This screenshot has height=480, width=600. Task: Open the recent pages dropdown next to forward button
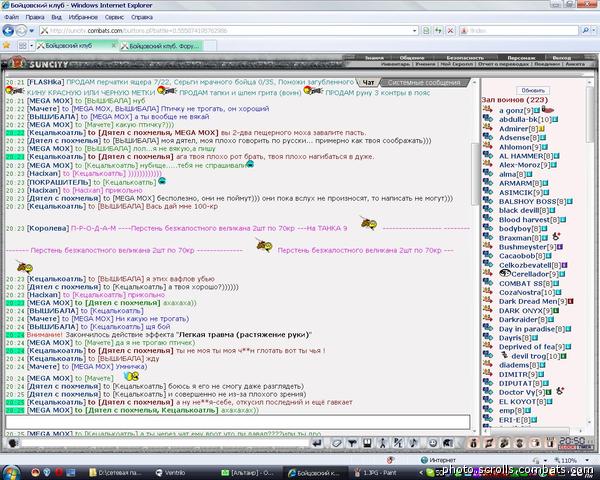point(31,31)
